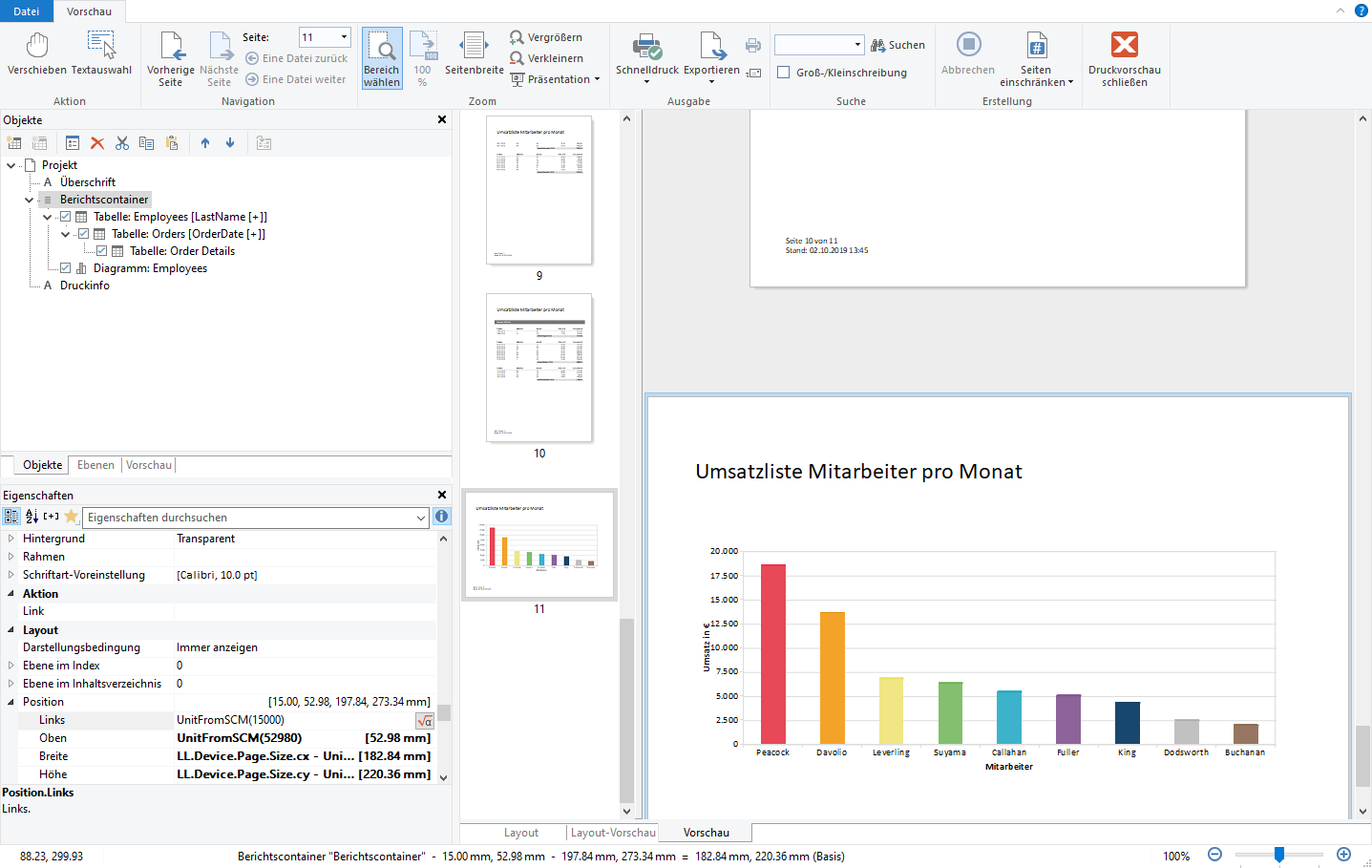Viewport: 1372px width, 868px height.
Task: Collapse the Berichtscontainer tree node
Action: coord(29,200)
